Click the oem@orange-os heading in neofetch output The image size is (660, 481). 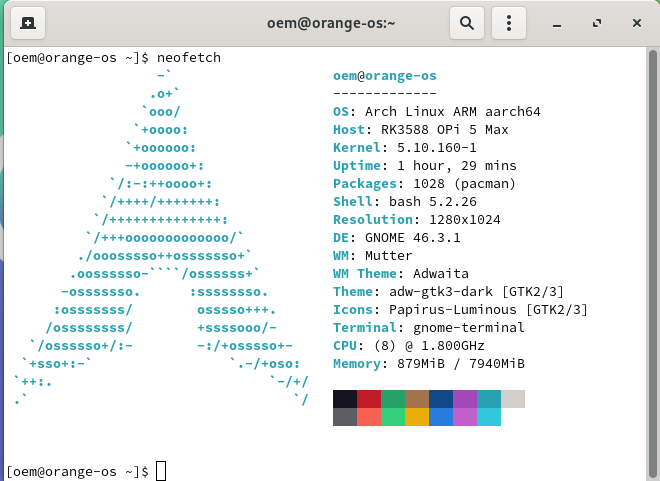tap(385, 76)
